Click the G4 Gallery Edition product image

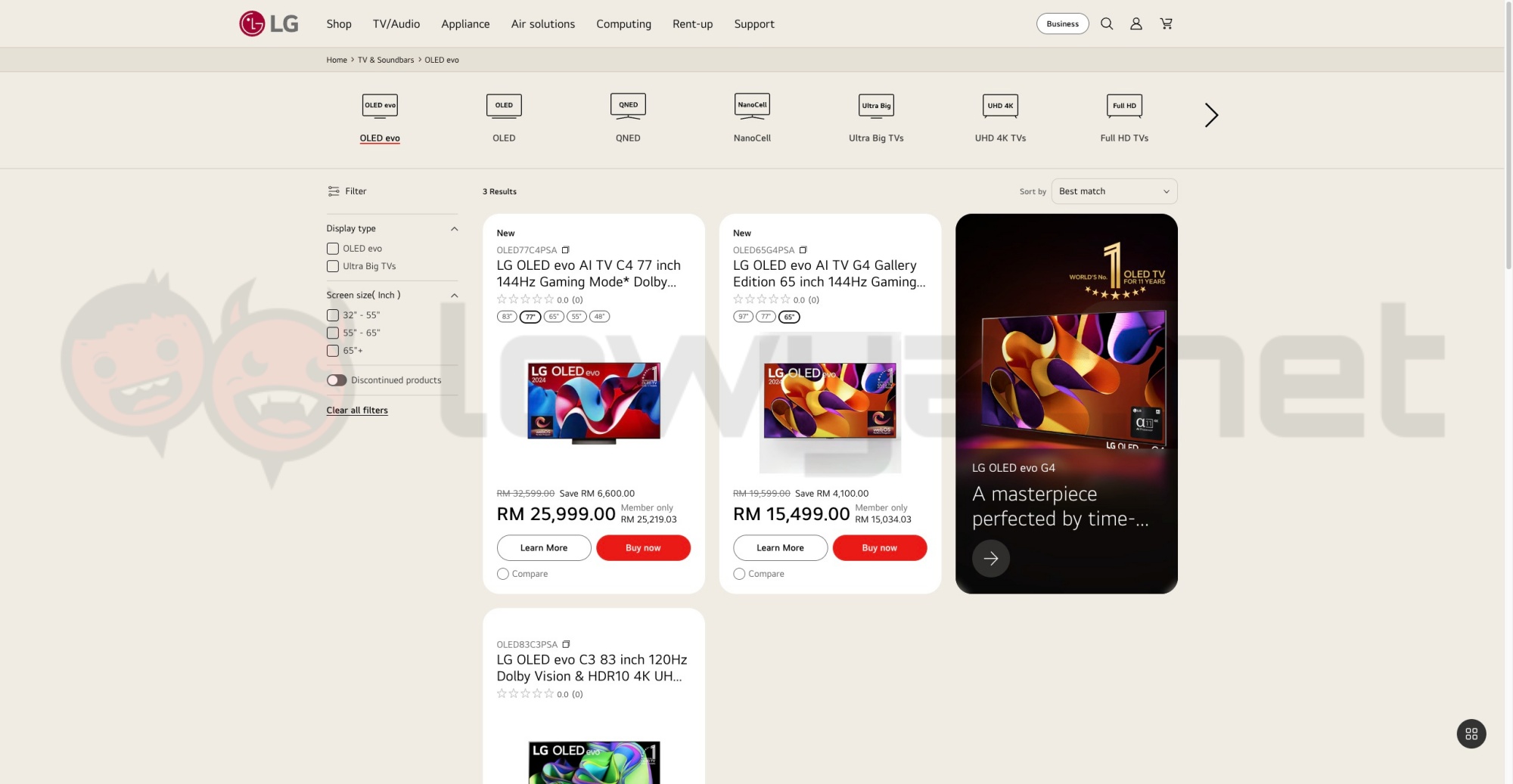point(830,402)
